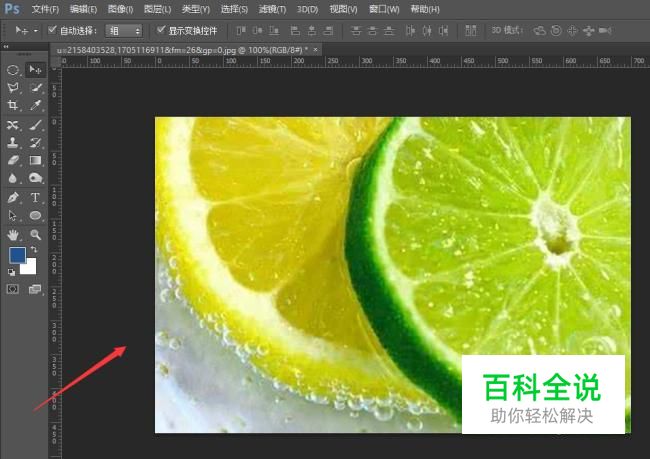The image size is (650, 459).
Task: Open the foreground blue color picker
Action: (x=16, y=255)
